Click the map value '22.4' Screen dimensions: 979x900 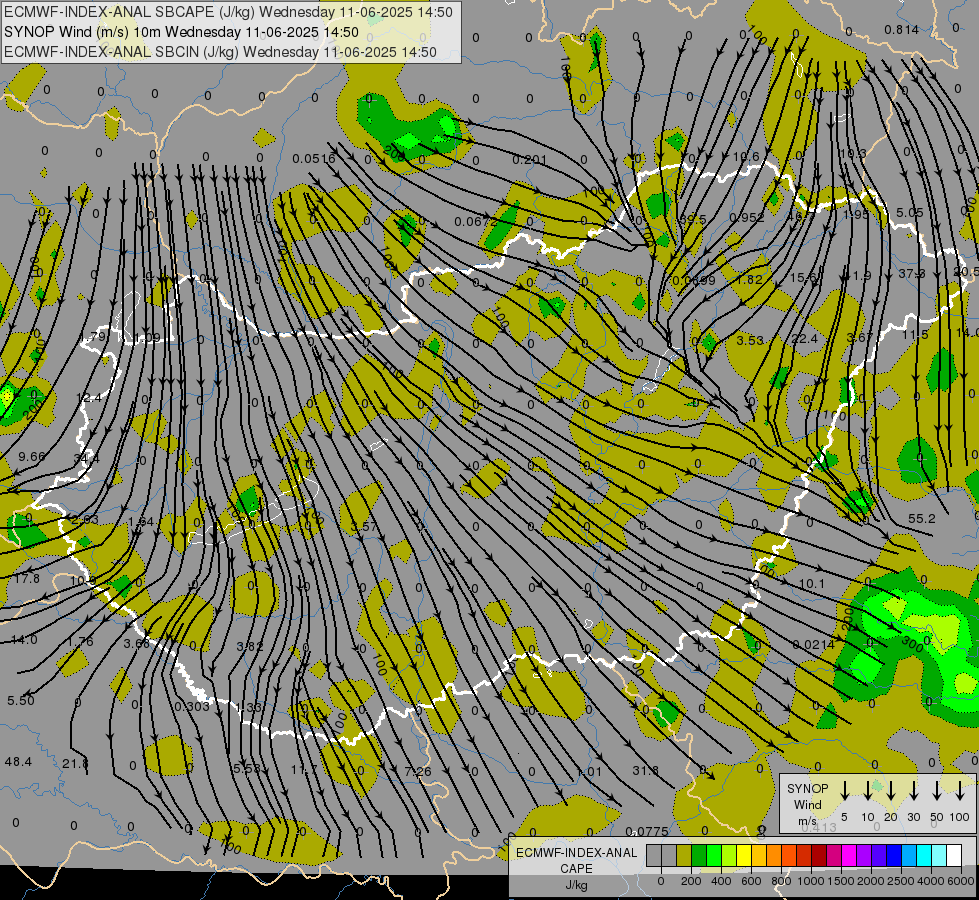tap(804, 339)
